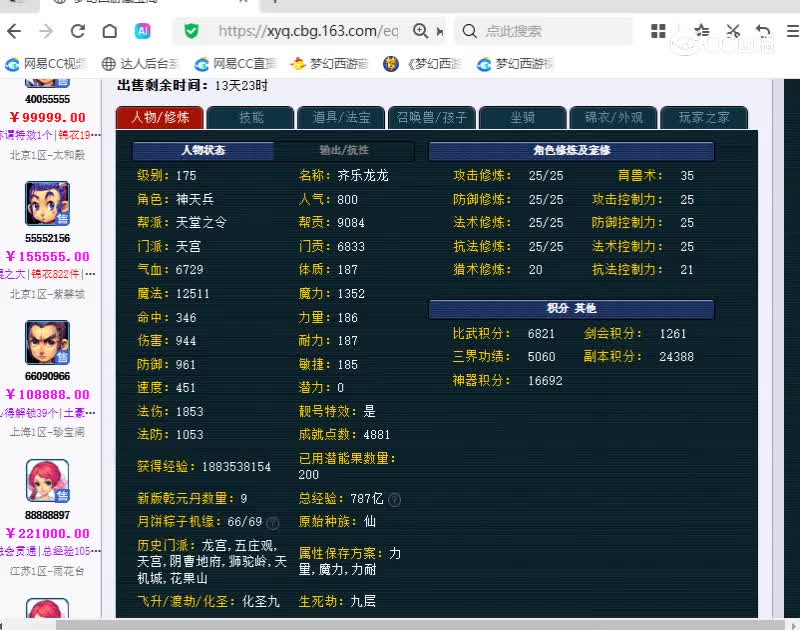
Task: Click the 积分 其他 header
Action: 571,309
